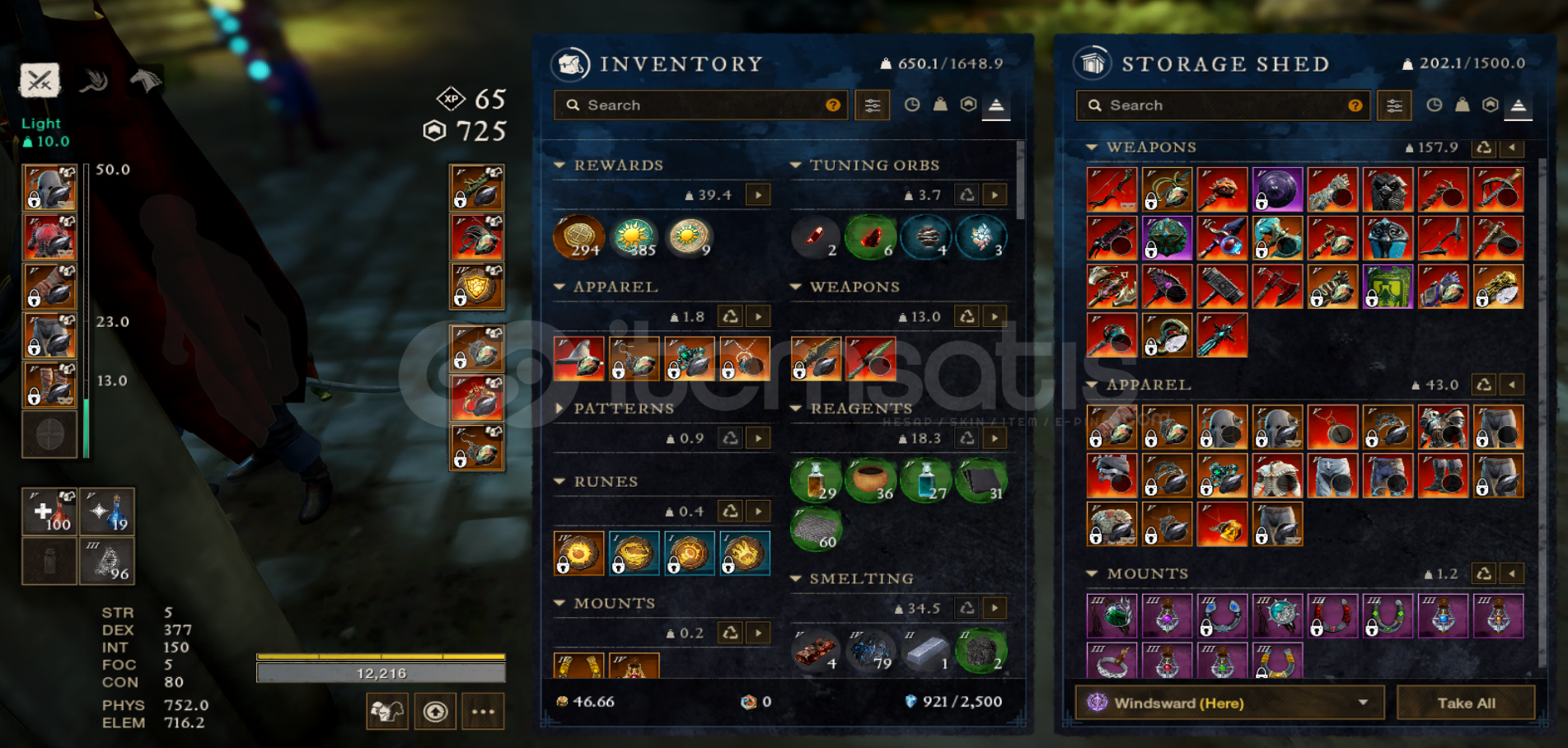Click arrow button beside Rewards weight
1568x748 pixels.
coord(758,195)
